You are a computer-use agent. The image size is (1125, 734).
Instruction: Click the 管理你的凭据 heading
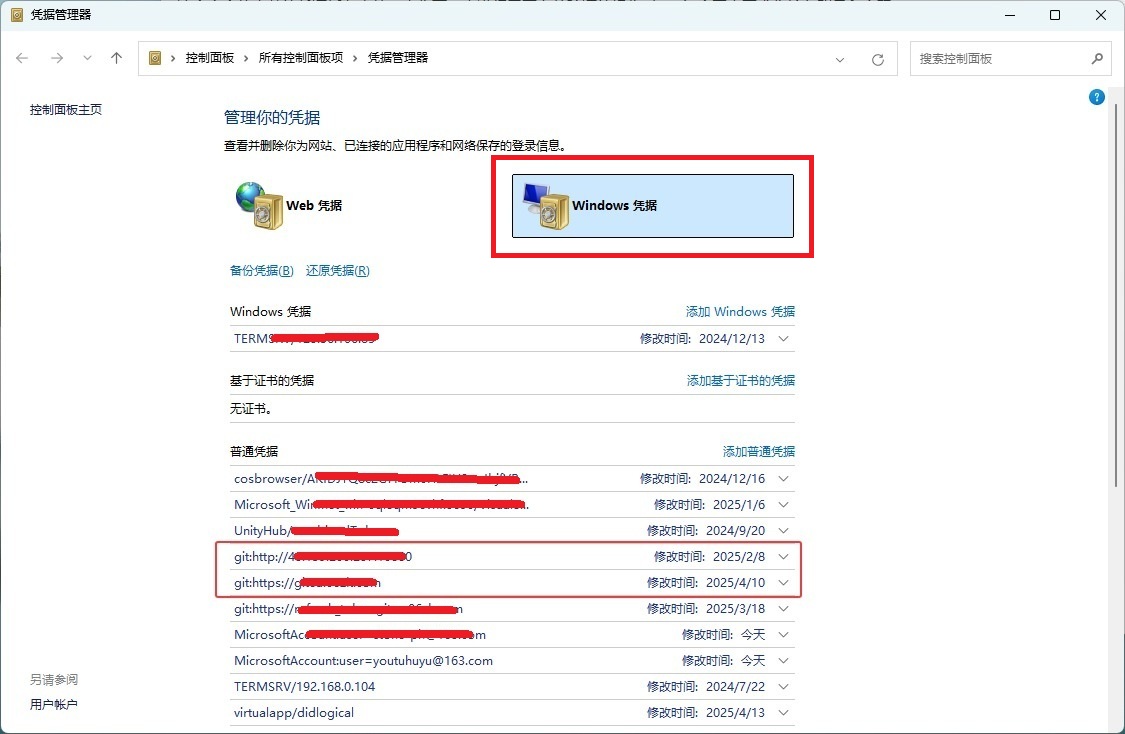pyautogui.click(x=272, y=117)
